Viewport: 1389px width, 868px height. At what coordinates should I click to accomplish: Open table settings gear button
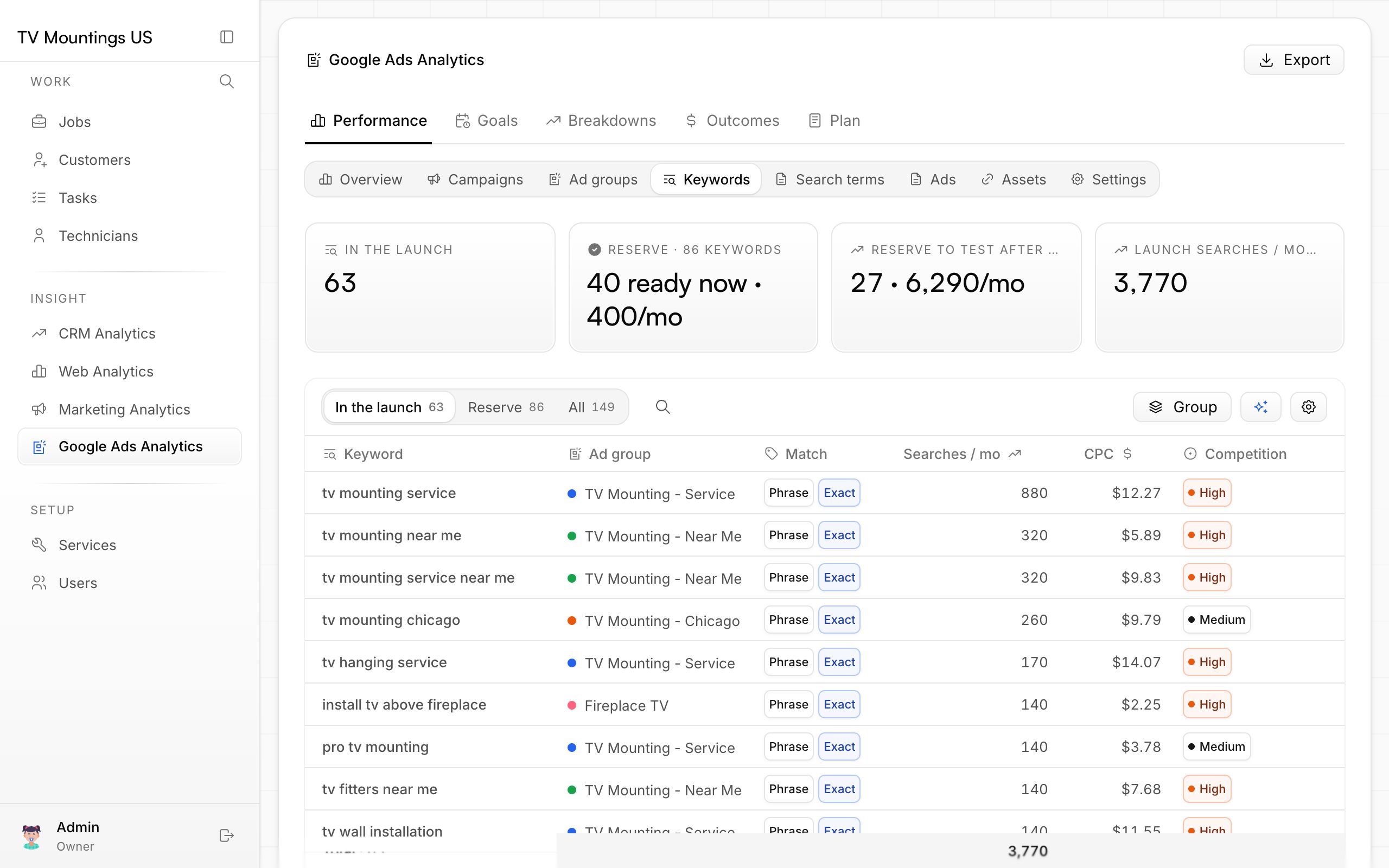pyautogui.click(x=1309, y=407)
